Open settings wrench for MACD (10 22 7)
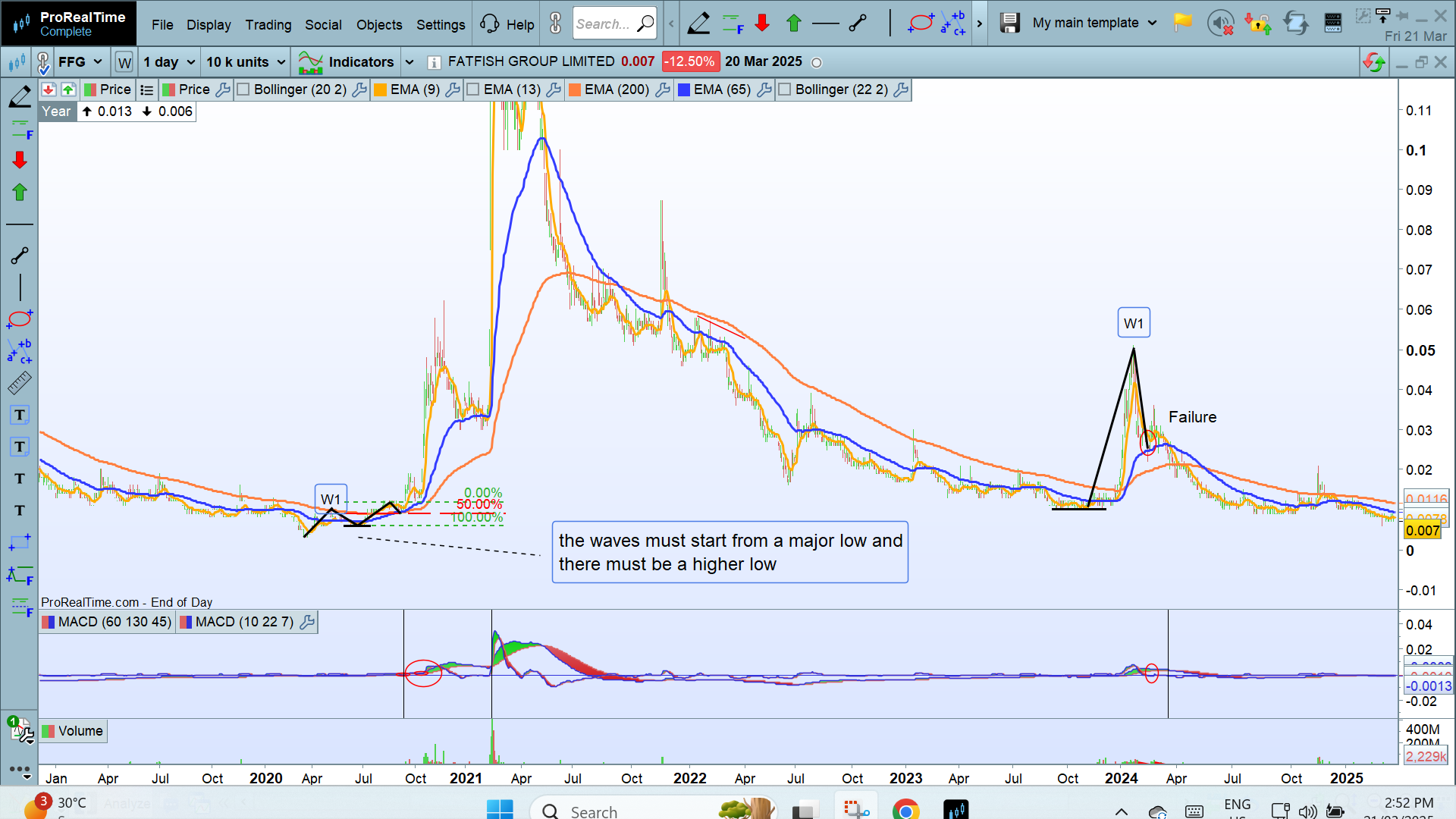This screenshot has width=1456, height=819. (x=307, y=622)
